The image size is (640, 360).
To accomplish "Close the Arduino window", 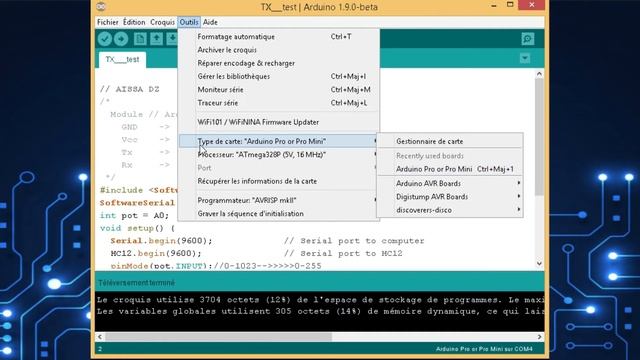I will (x=531, y=5).
